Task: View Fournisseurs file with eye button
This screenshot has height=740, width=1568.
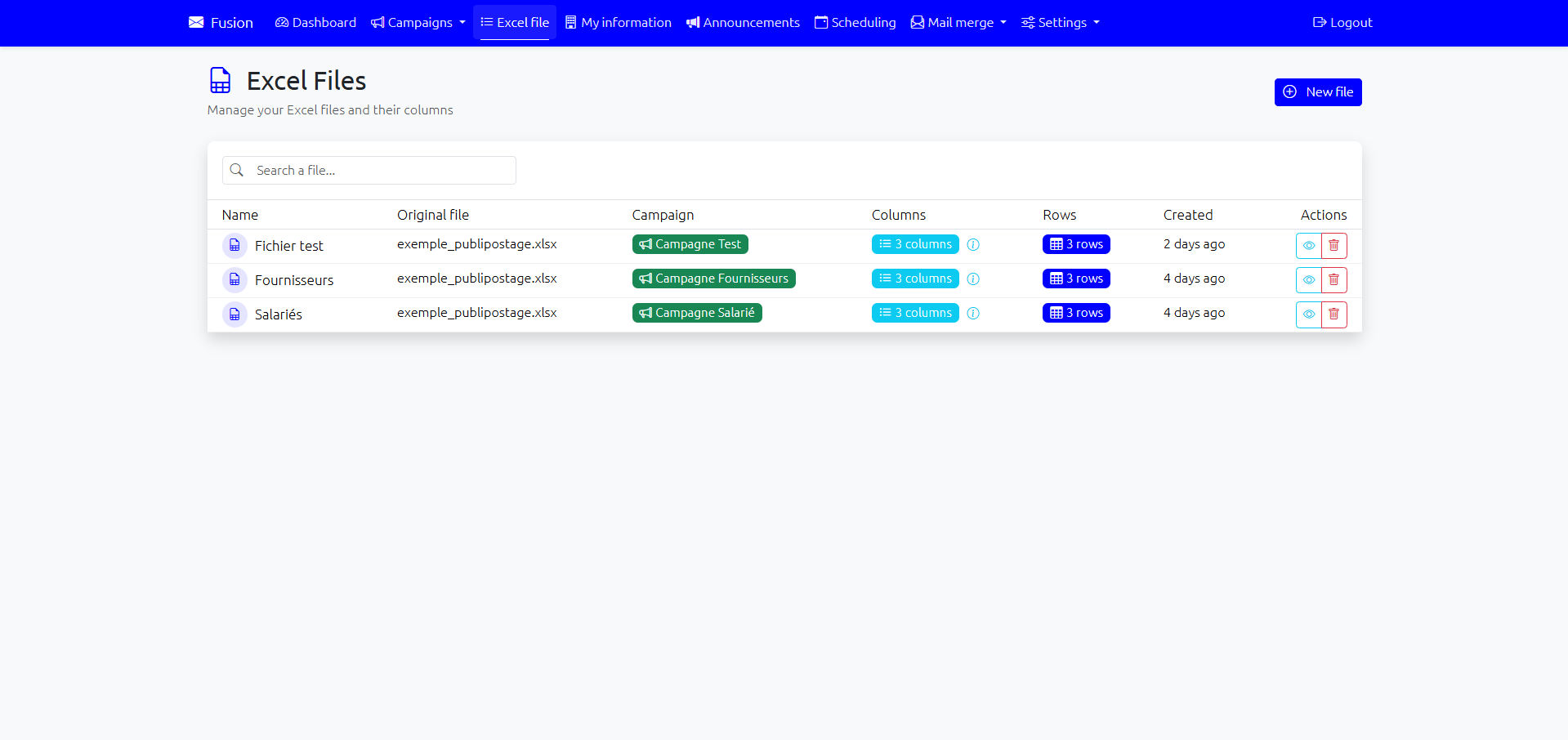Action: point(1308,280)
